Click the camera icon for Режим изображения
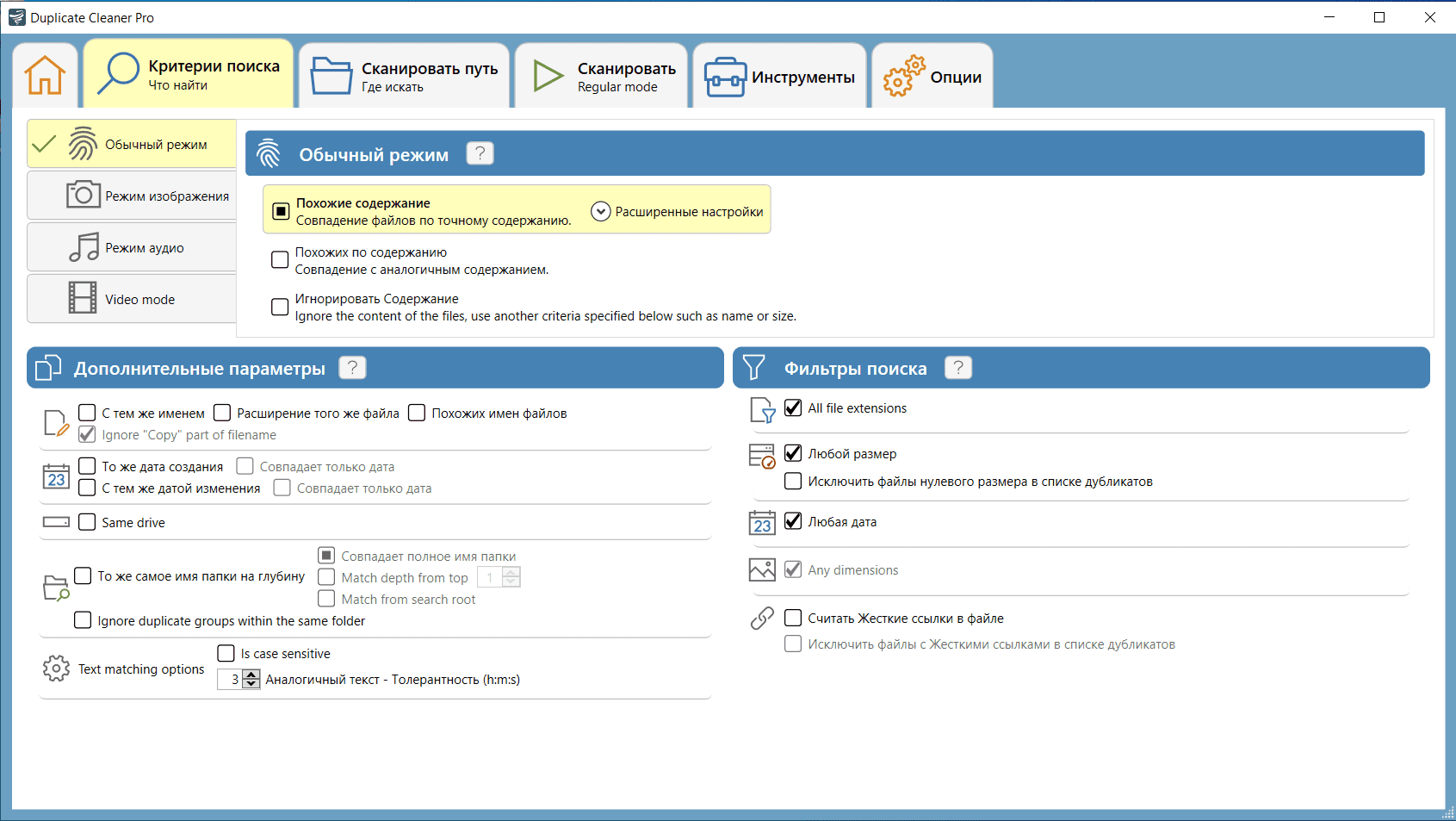 [x=84, y=194]
